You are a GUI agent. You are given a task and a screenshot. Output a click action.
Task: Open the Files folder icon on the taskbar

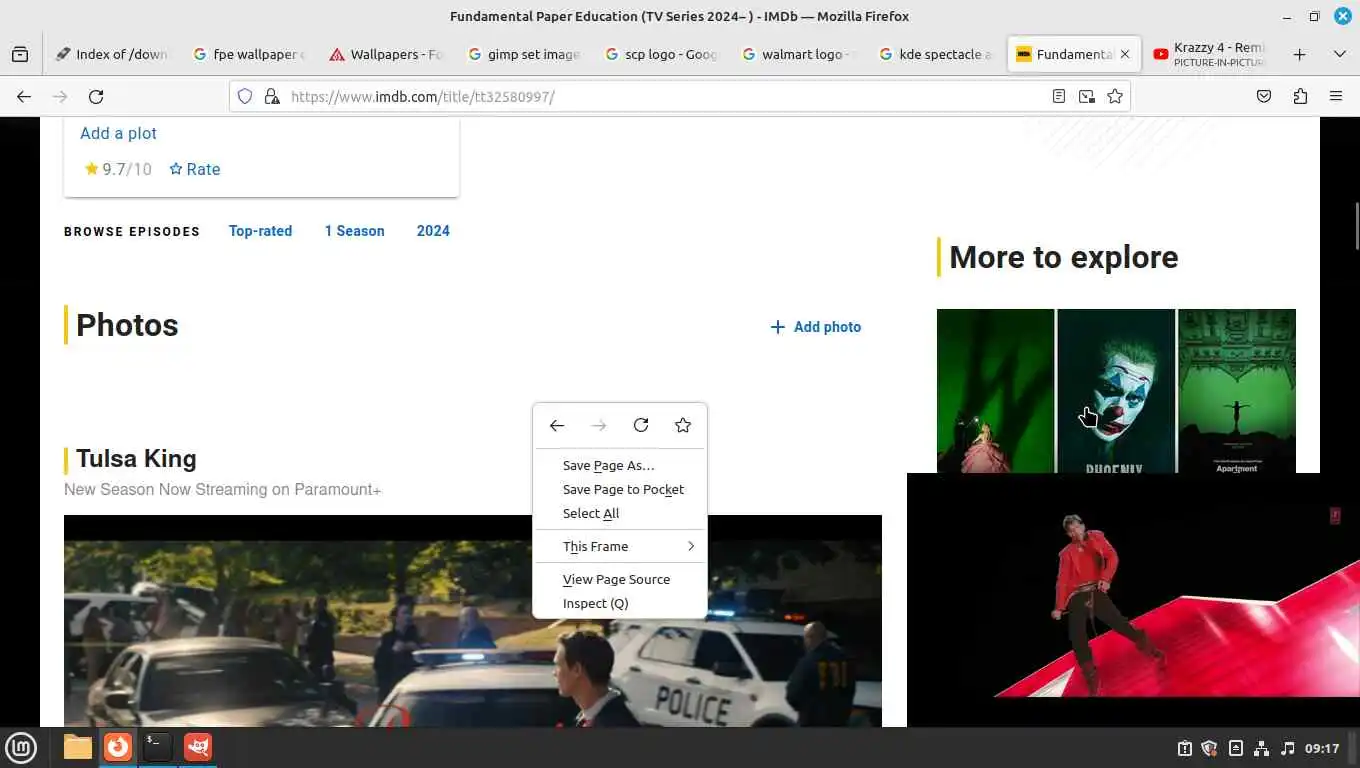pyautogui.click(x=77, y=747)
